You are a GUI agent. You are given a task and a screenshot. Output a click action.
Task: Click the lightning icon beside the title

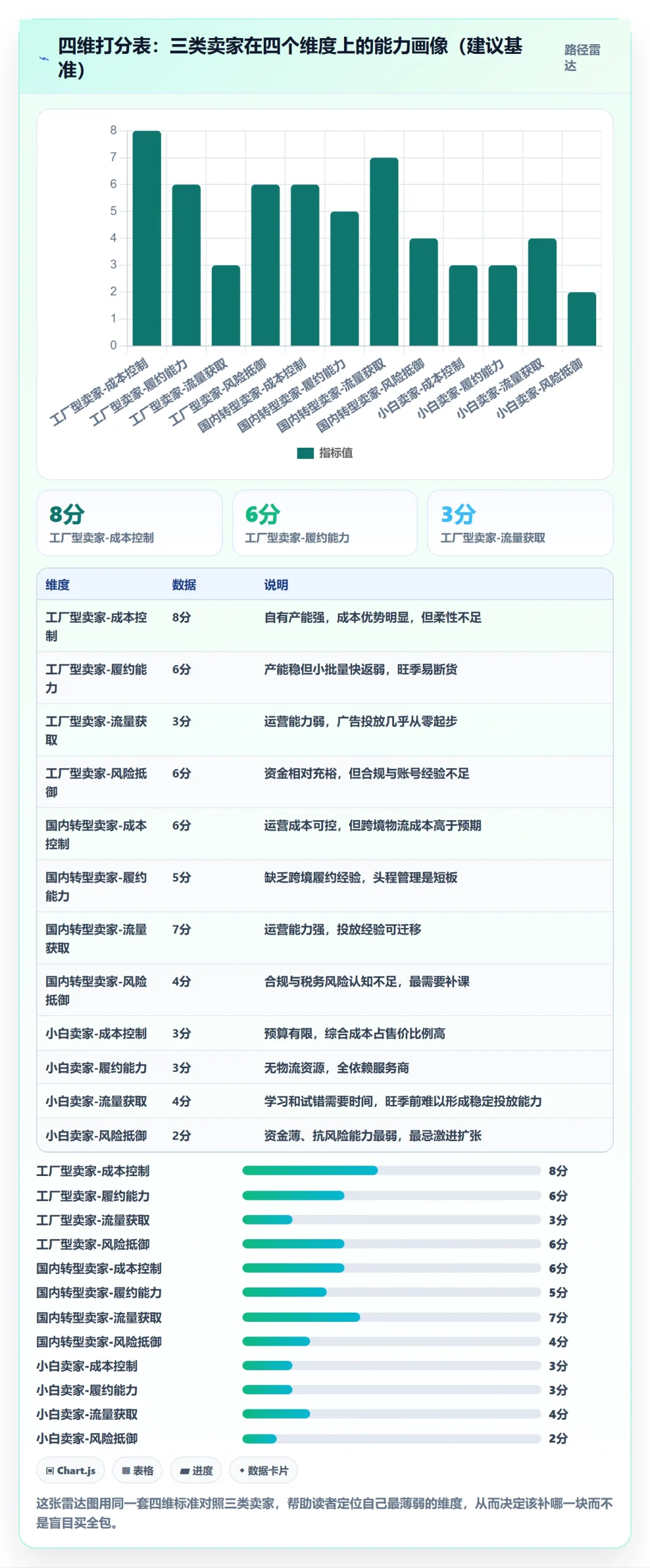coord(43,59)
